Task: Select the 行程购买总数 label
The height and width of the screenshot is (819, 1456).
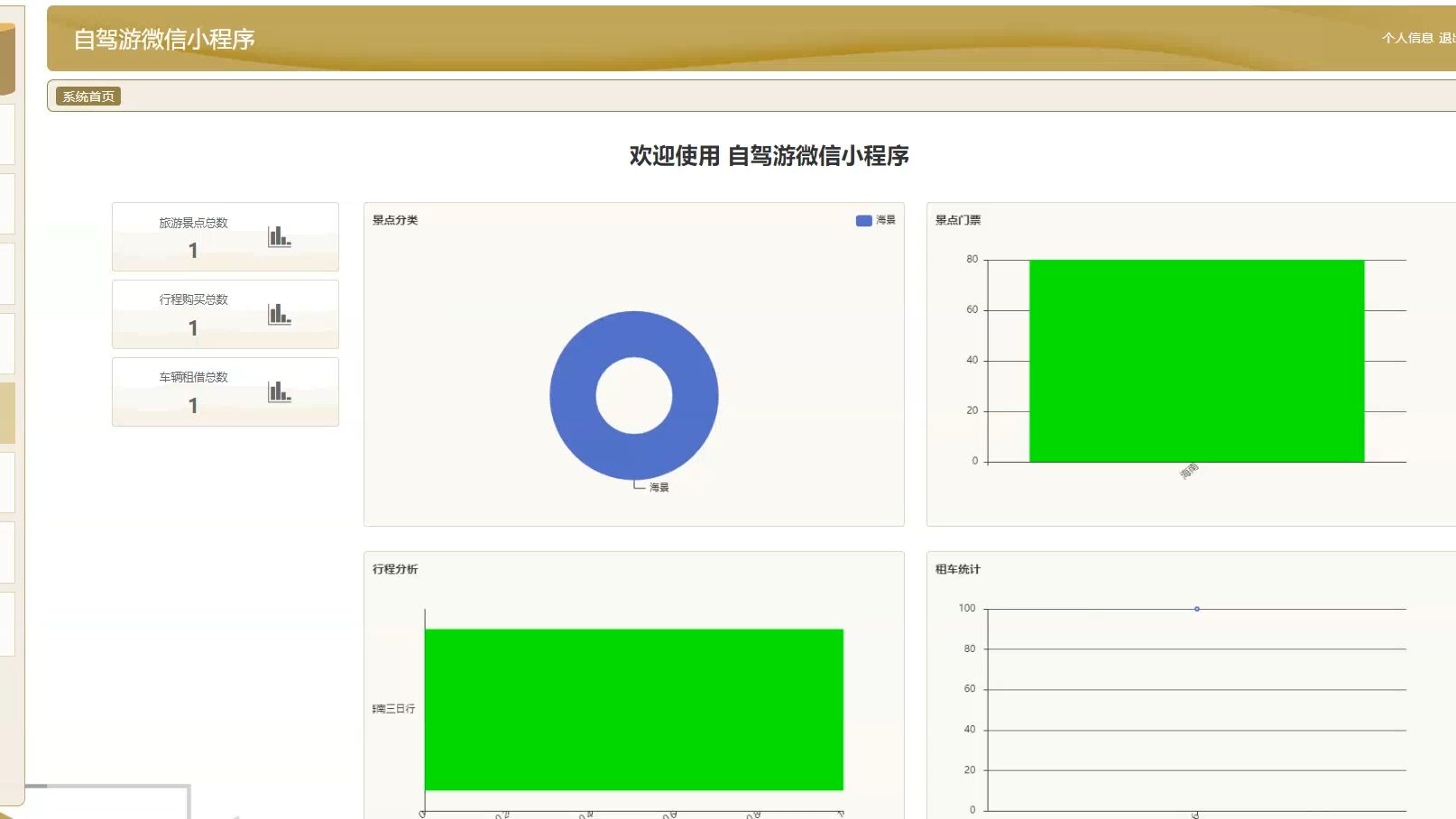Action: click(x=194, y=299)
